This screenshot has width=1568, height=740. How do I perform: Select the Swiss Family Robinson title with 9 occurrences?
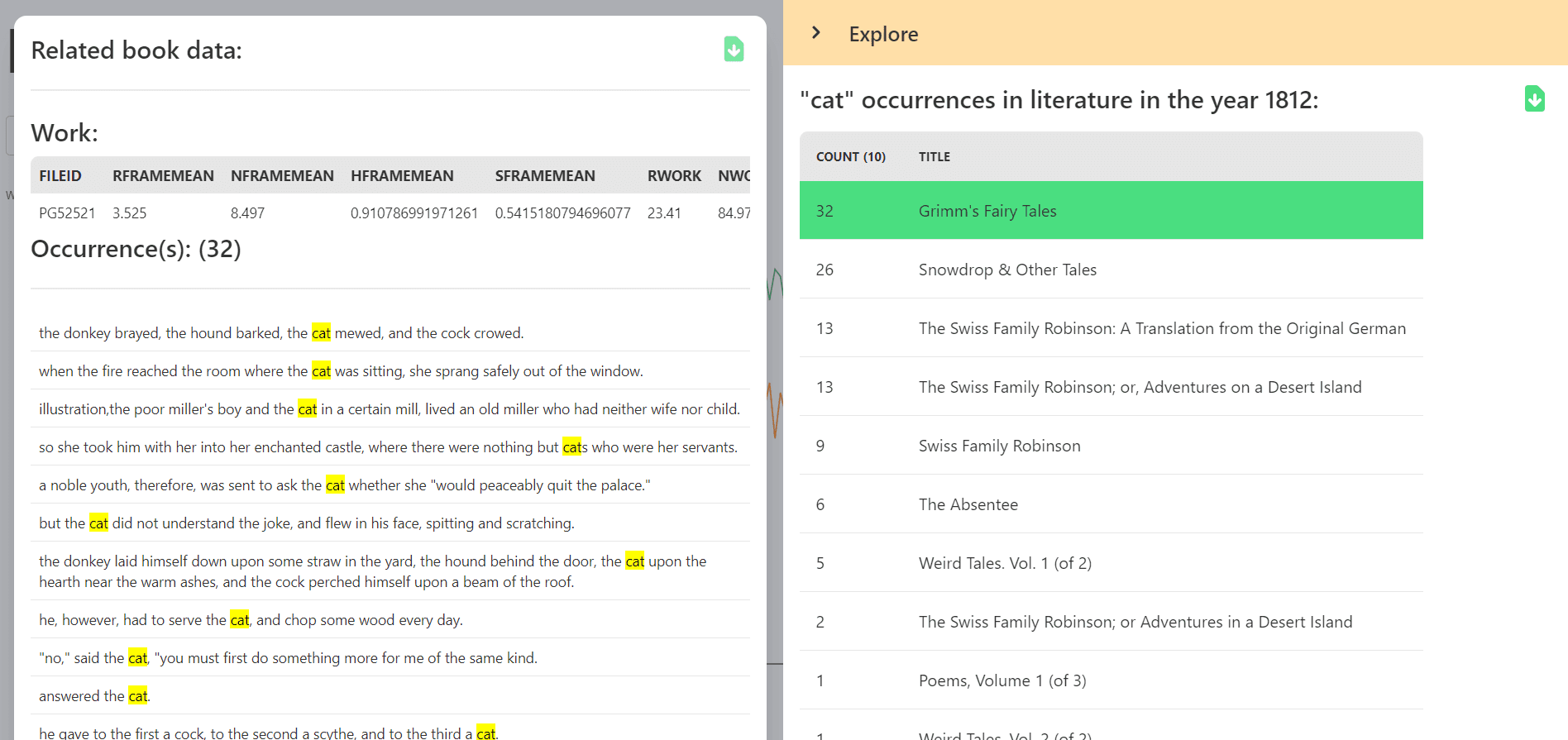pos(999,446)
